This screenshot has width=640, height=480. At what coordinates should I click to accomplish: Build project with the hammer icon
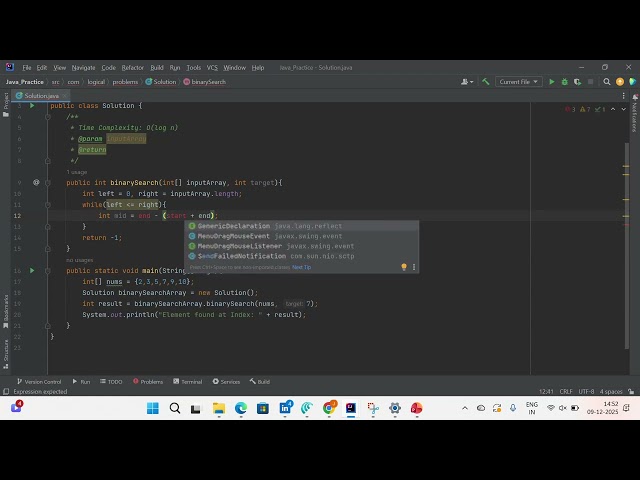pos(486,82)
